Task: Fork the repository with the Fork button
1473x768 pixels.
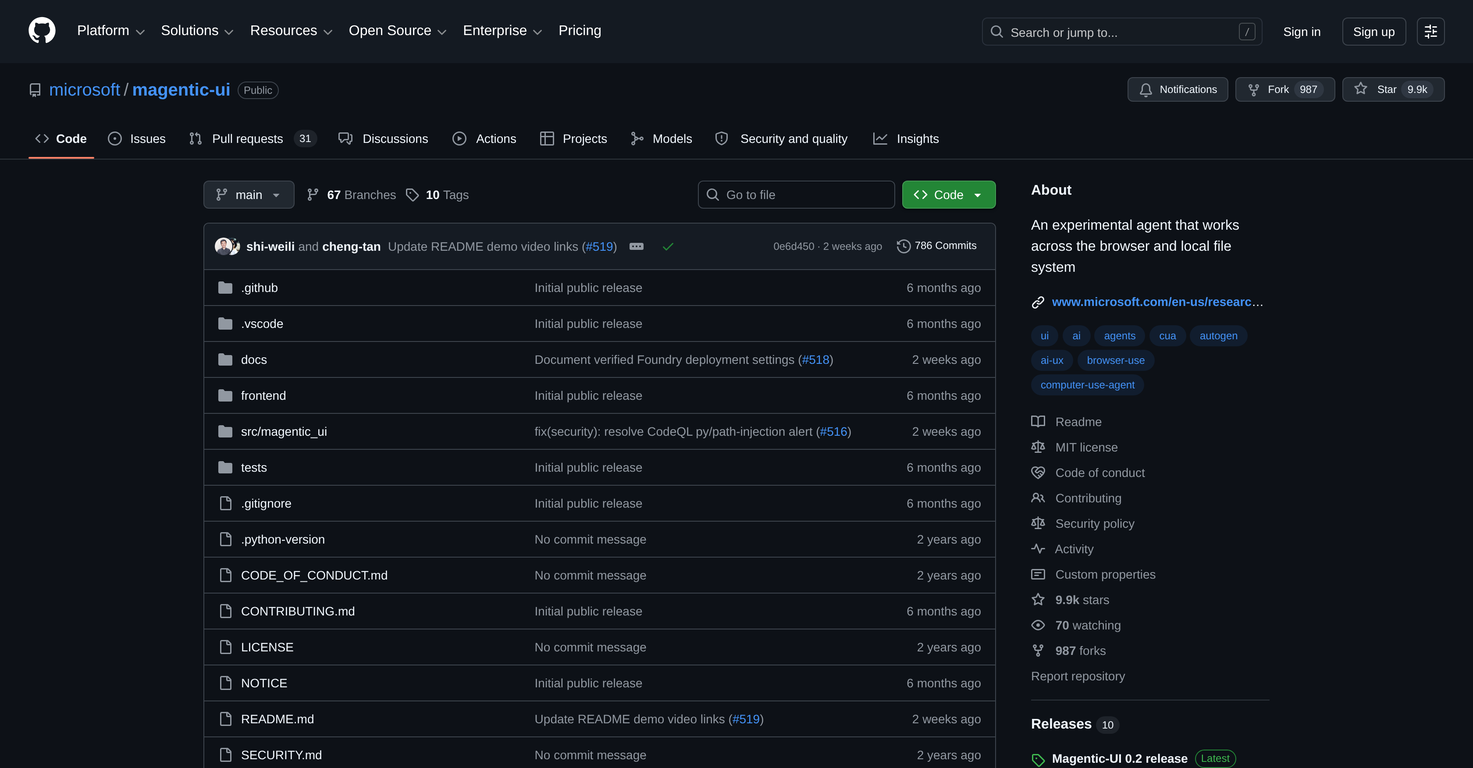Action: 1285,90
